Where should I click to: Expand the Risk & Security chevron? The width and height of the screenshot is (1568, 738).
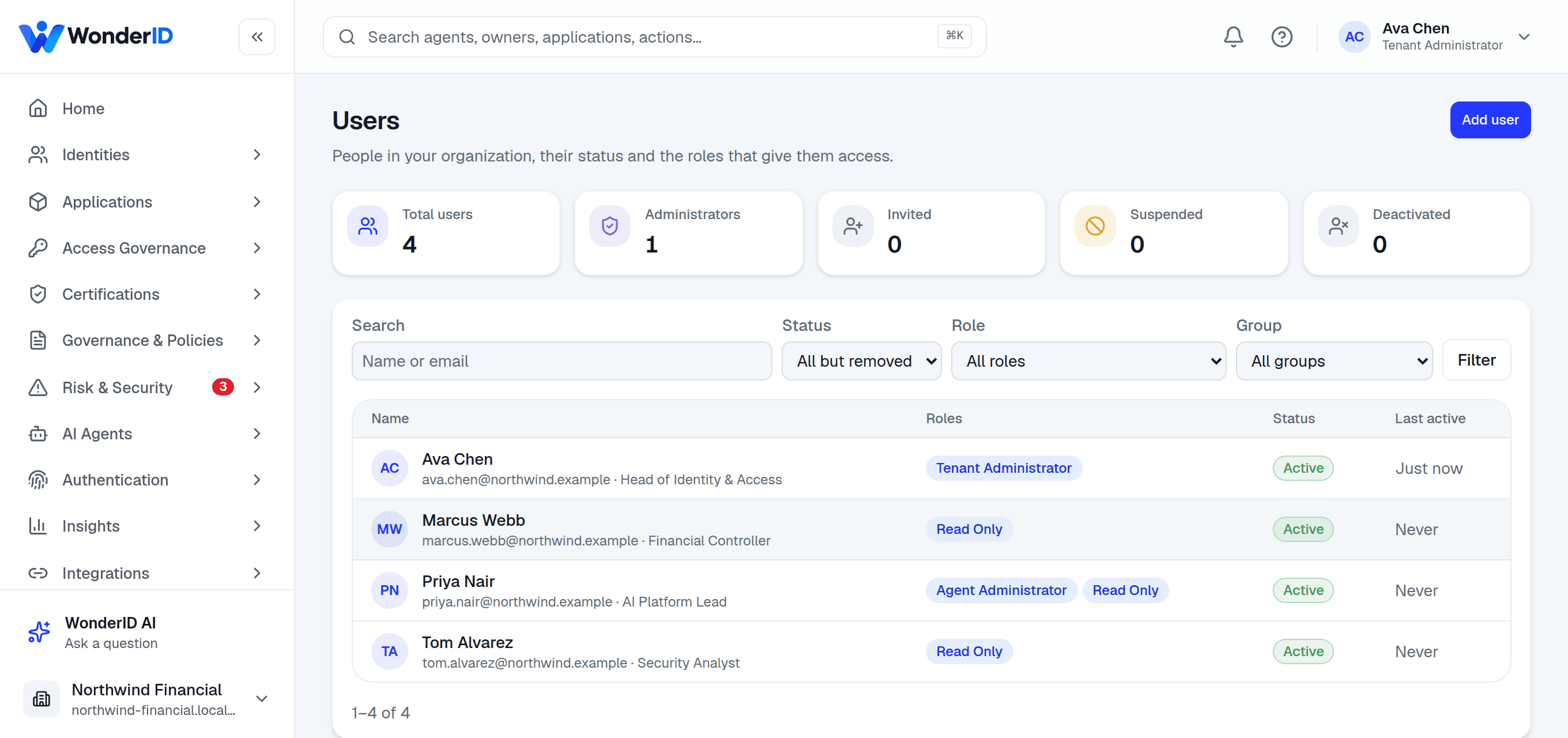pyautogui.click(x=257, y=387)
